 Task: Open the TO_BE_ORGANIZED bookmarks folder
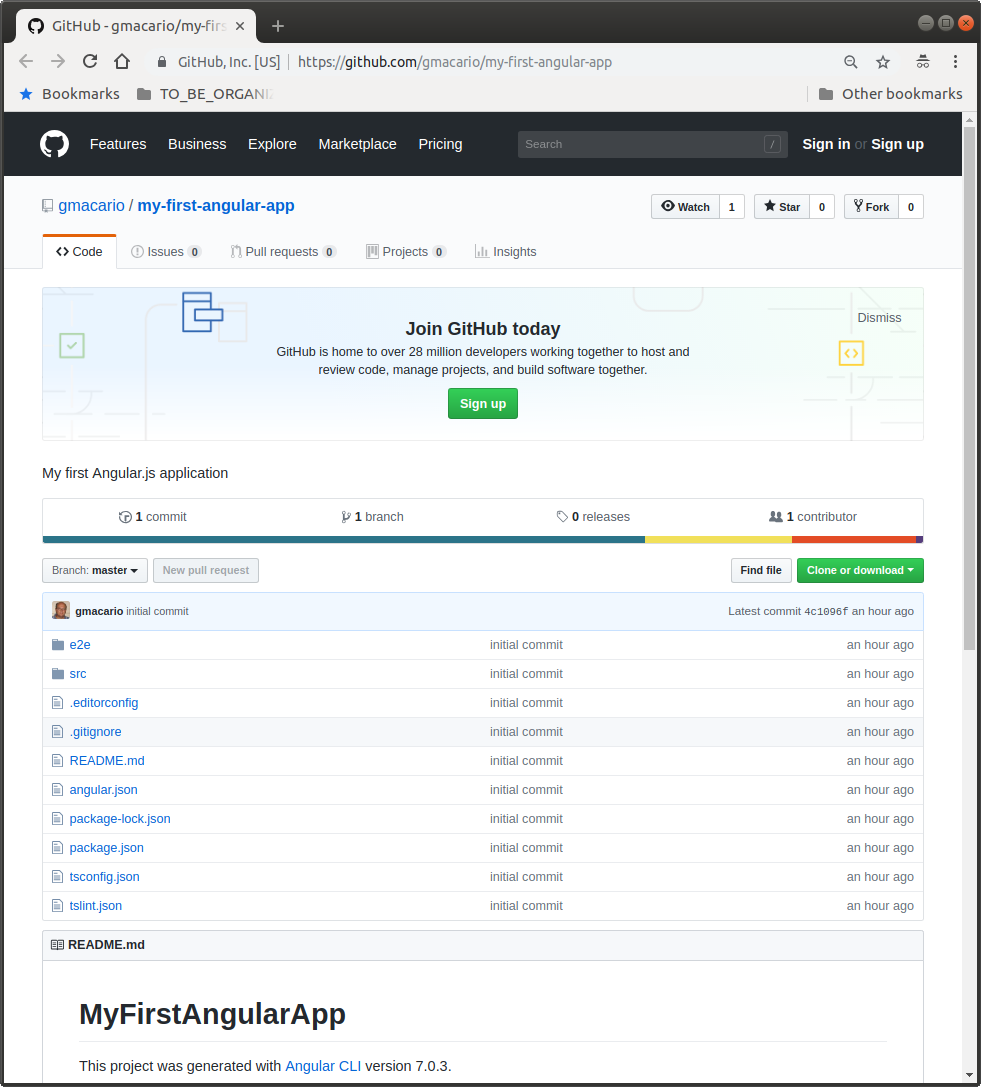pos(205,94)
